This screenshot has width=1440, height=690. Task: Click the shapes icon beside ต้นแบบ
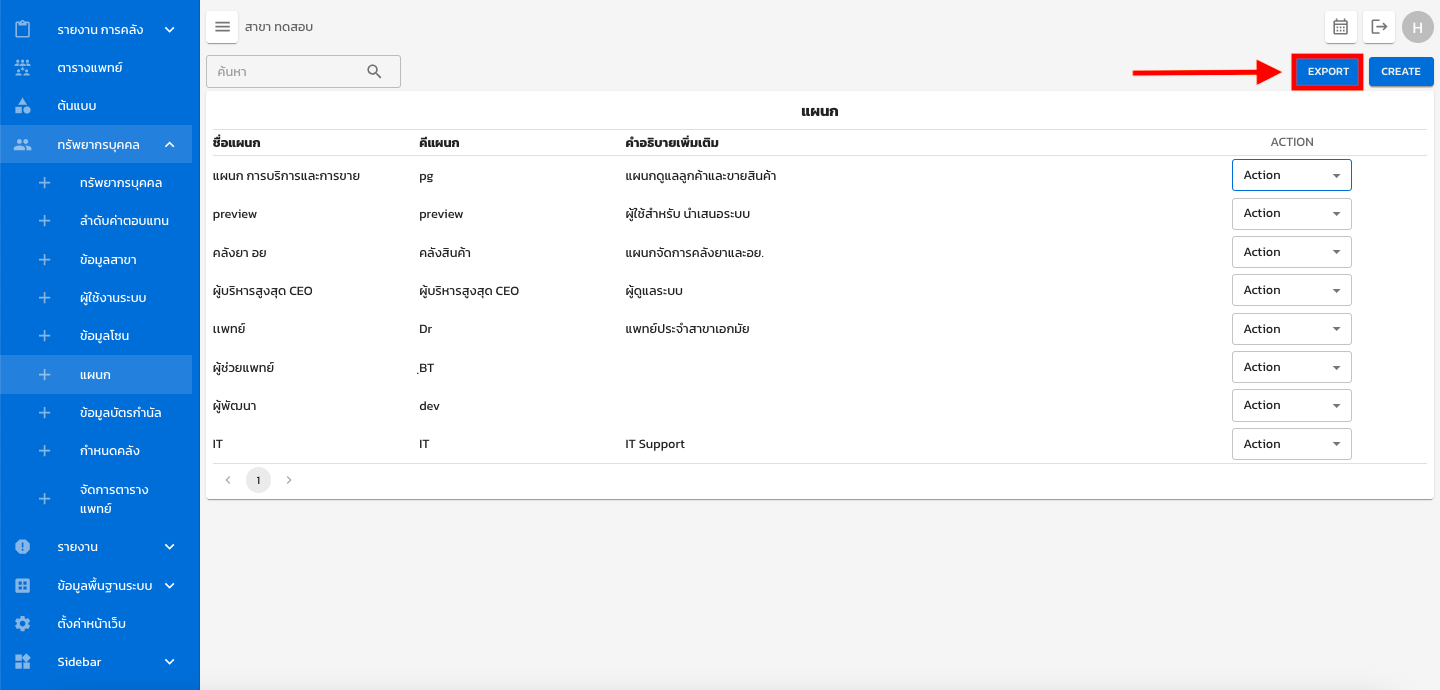tap(23, 106)
